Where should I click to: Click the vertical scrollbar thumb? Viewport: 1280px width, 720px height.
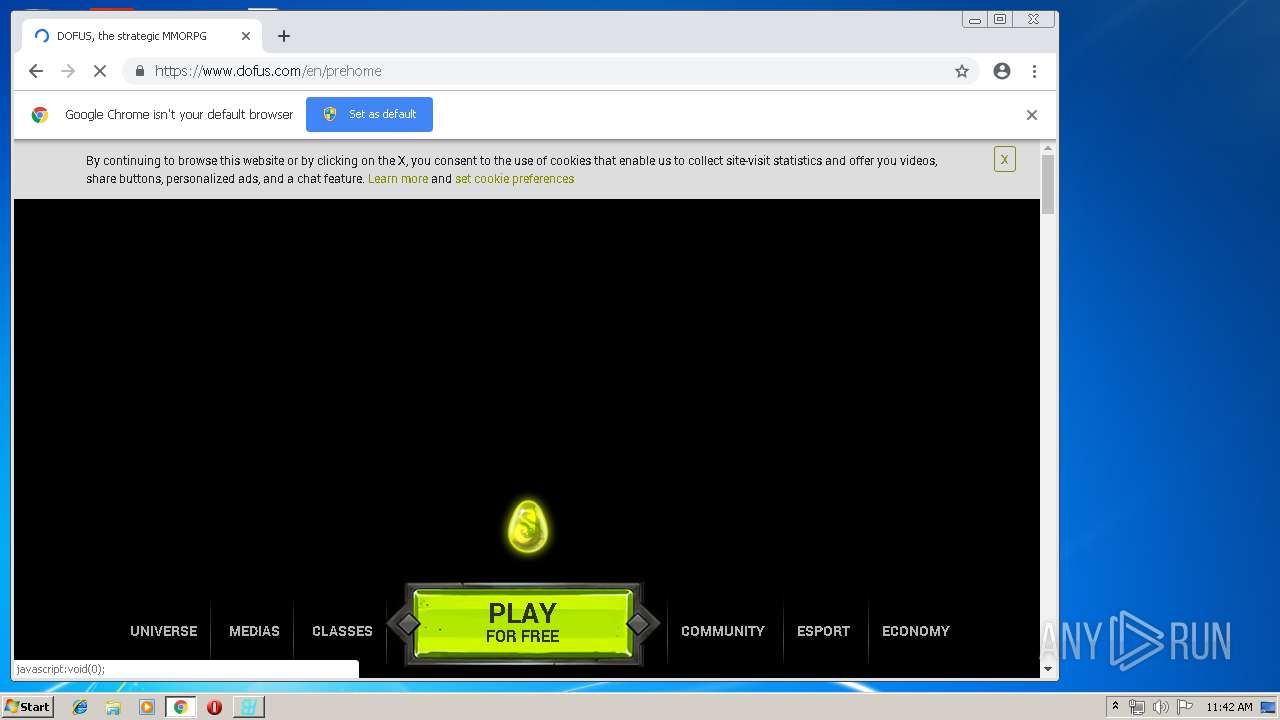tap(1048, 184)
